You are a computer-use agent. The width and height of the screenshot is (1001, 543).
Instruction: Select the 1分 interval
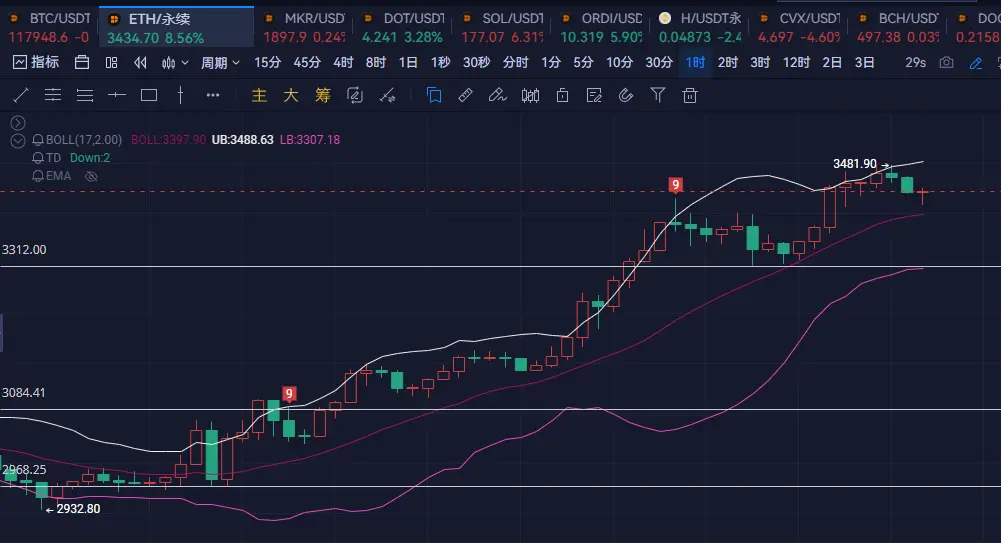pos(551,63)
